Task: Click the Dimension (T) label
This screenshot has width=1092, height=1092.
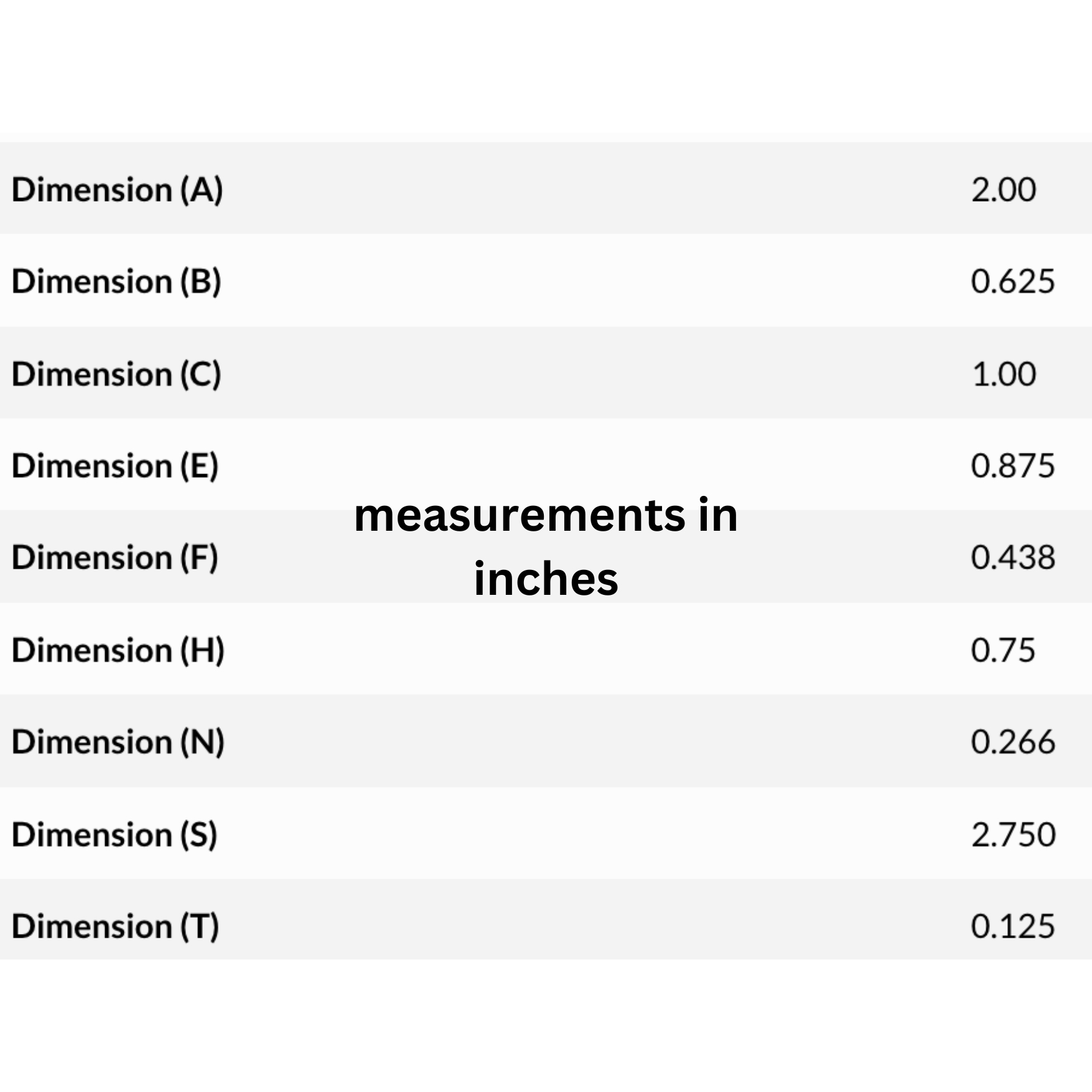Action: click(115, 926)
